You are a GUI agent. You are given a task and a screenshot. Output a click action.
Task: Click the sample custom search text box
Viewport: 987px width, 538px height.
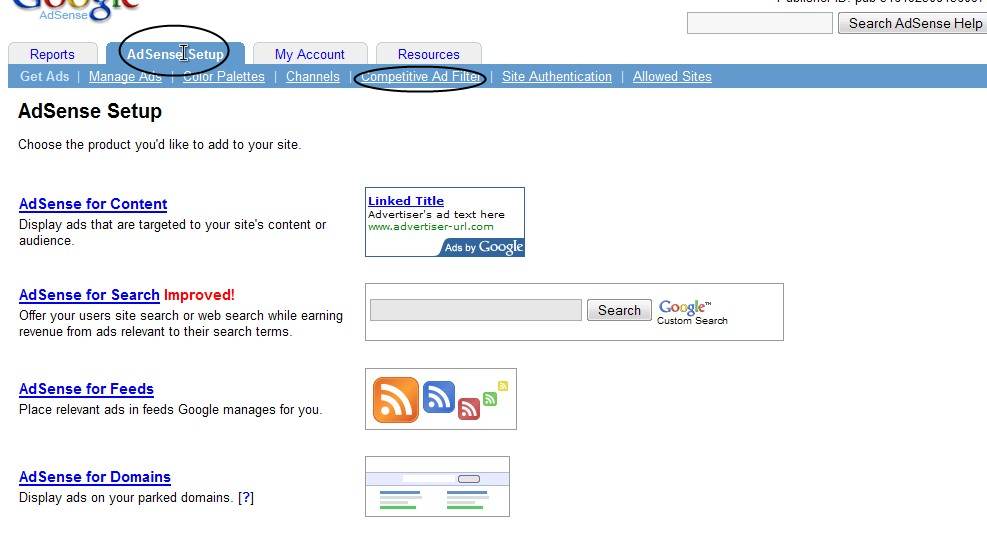476,310
